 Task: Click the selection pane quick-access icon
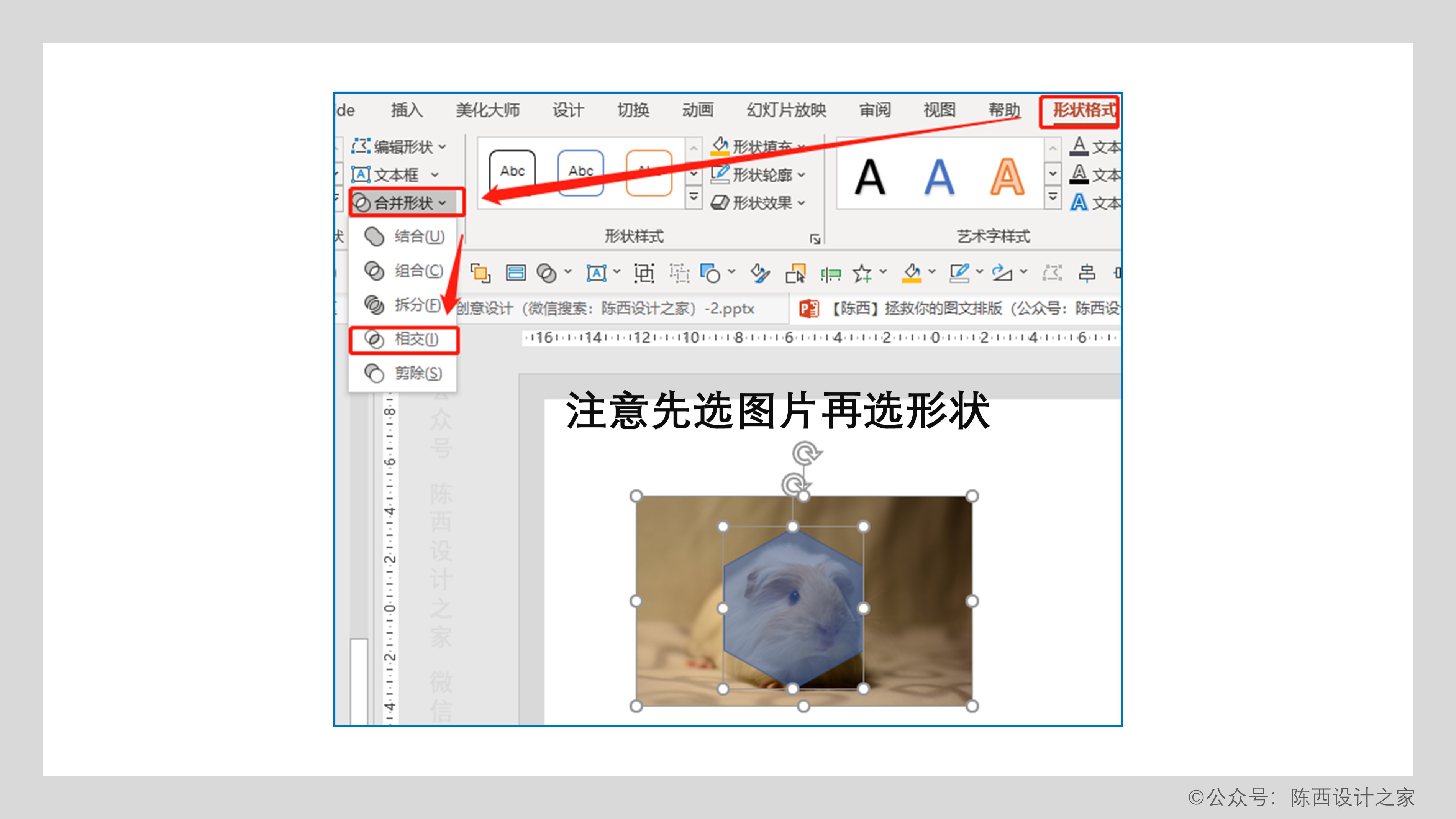pyautogui.click(x=515, y=273)
